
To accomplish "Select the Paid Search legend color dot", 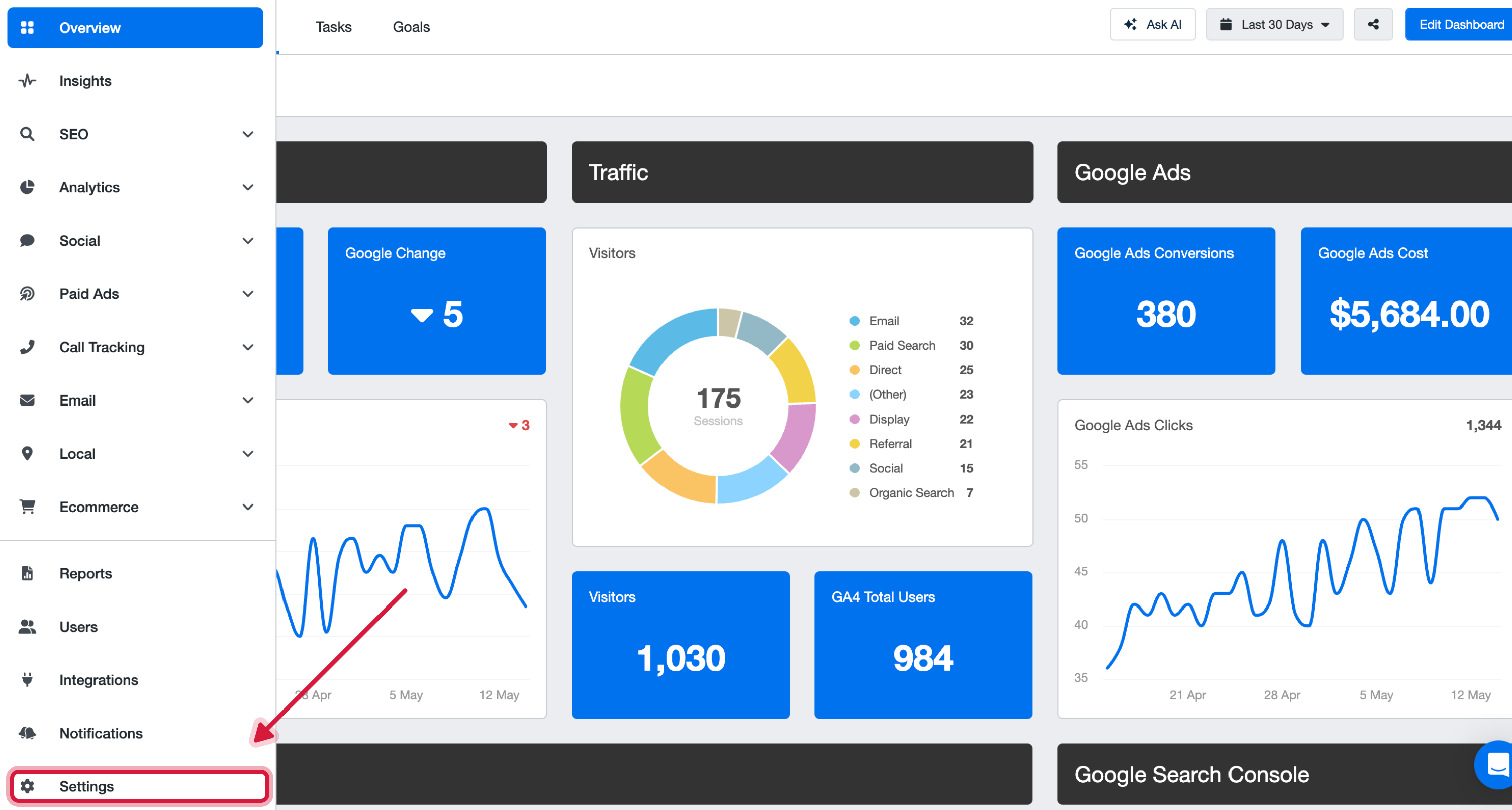I will [854, 345].
